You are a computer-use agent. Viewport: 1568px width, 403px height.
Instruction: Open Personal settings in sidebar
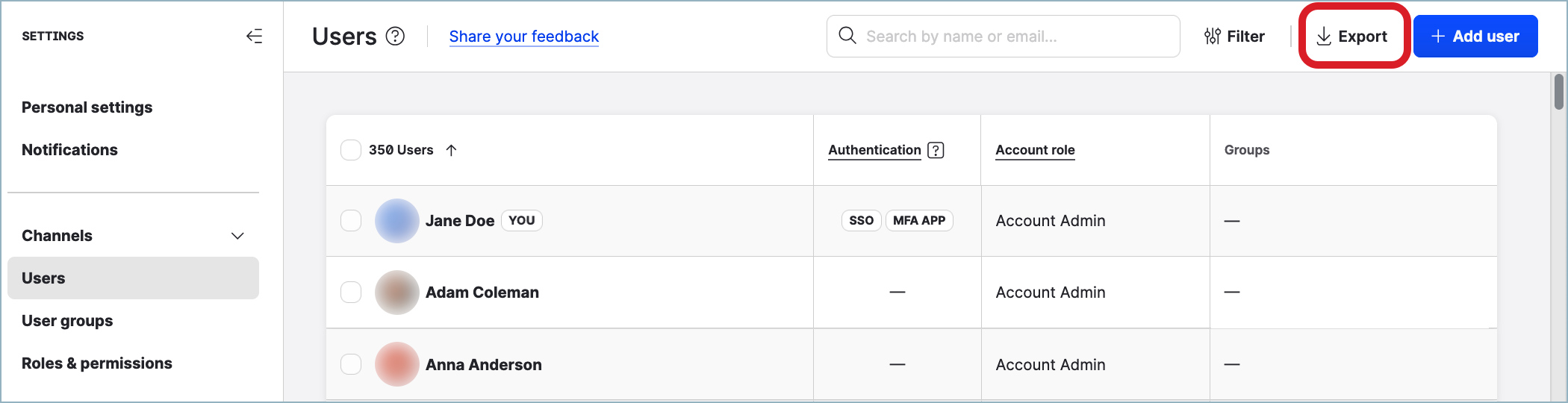(87, 107)
